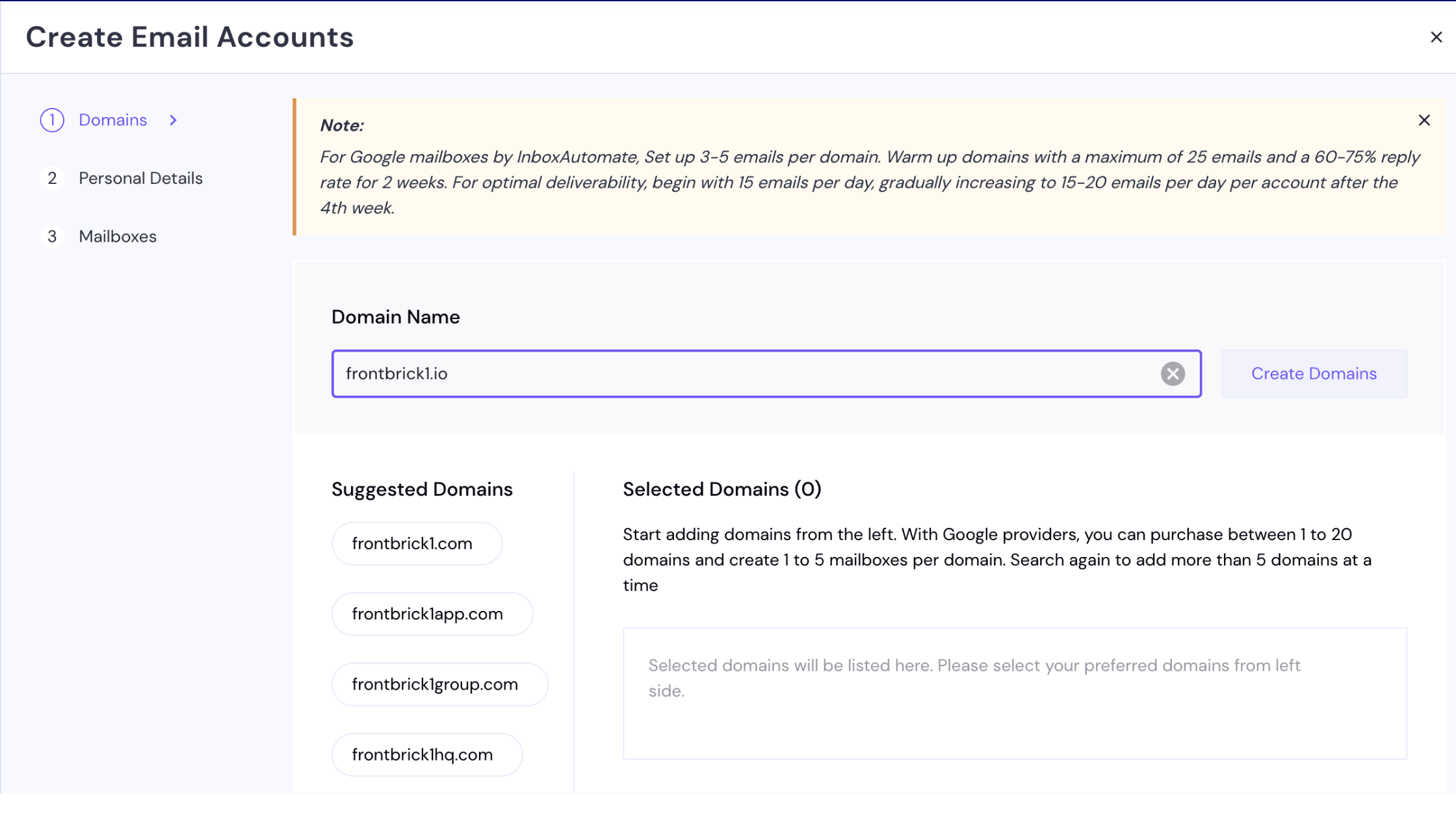Click the Domain Name label
Screen dimensions: 1456x819
[395, 317]
